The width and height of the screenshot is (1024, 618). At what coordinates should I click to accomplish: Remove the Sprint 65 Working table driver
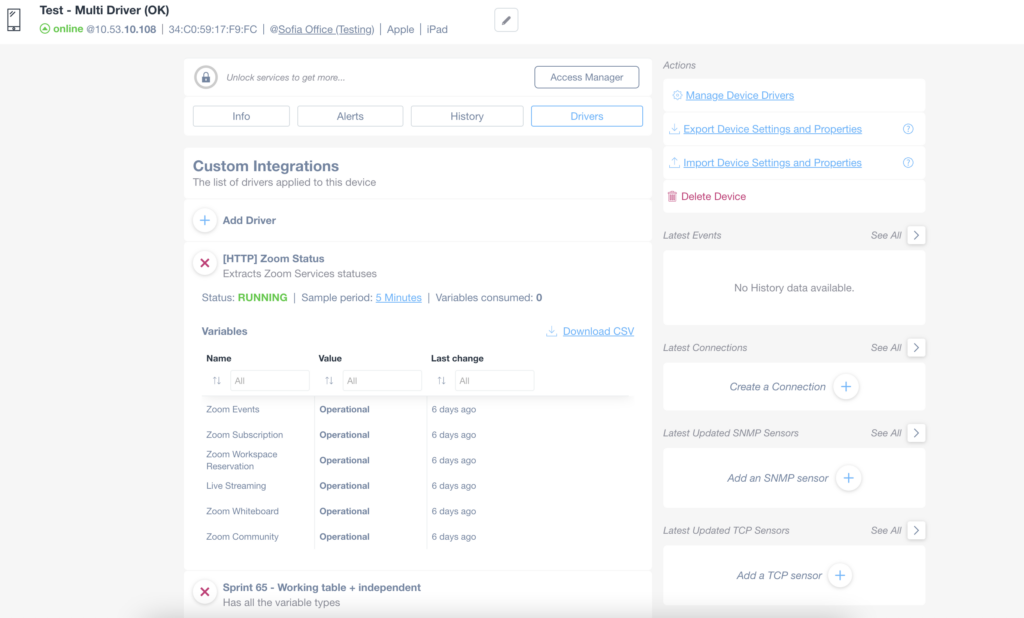point(205,593)
